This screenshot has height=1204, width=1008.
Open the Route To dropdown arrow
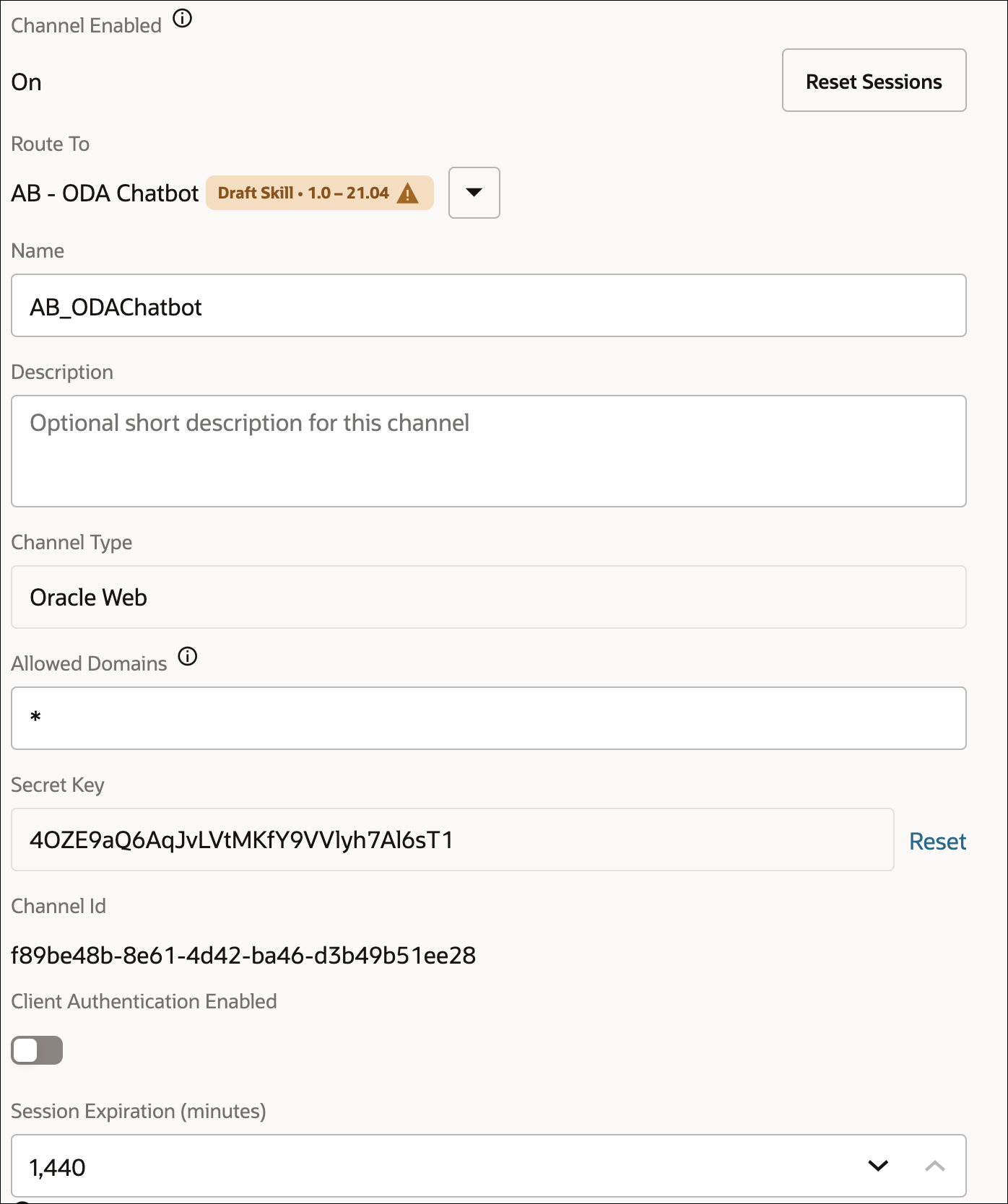coord(474,193)
